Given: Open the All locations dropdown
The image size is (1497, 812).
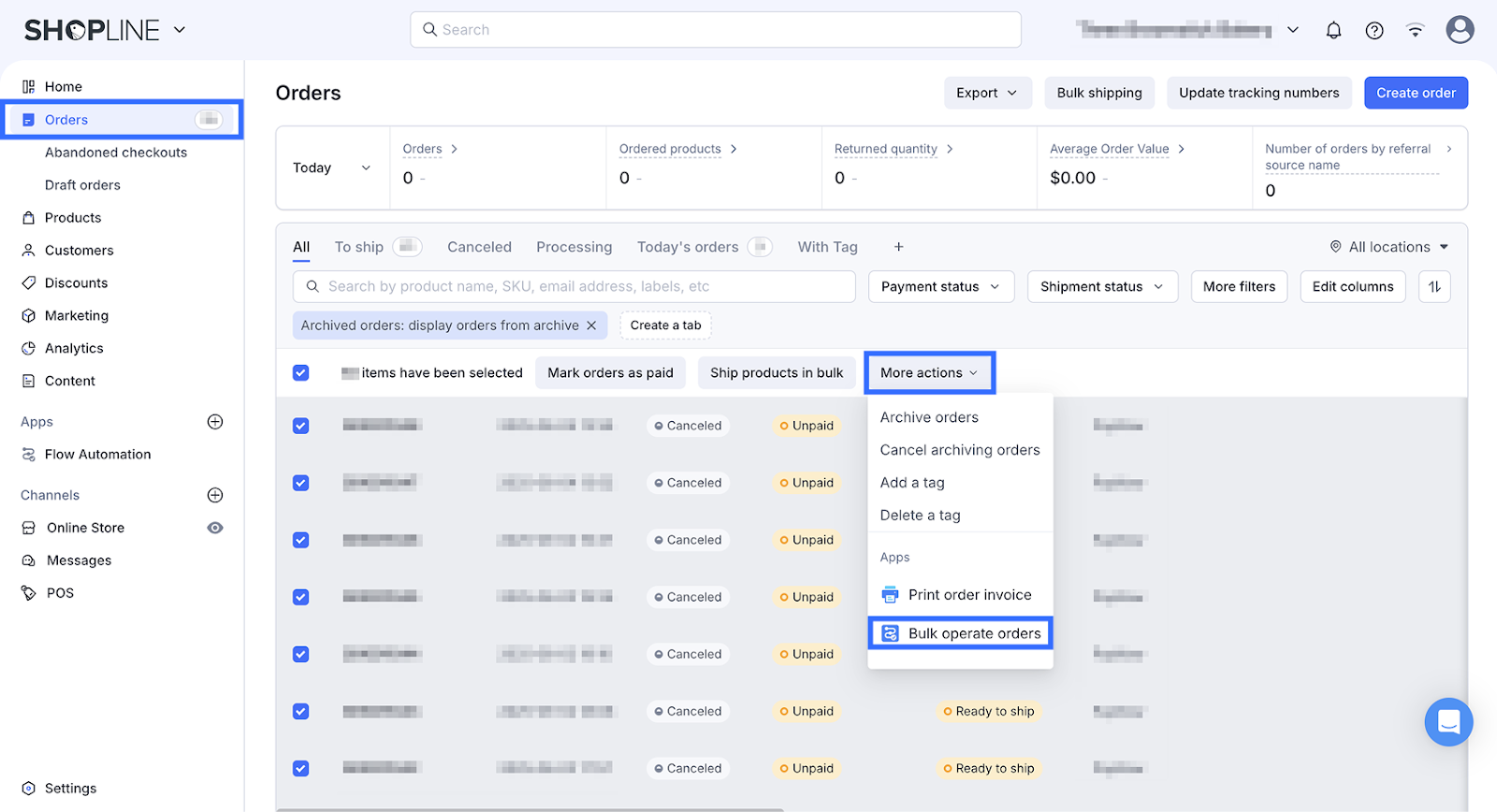Looking at the screenshot, I should click(1389, 247).
